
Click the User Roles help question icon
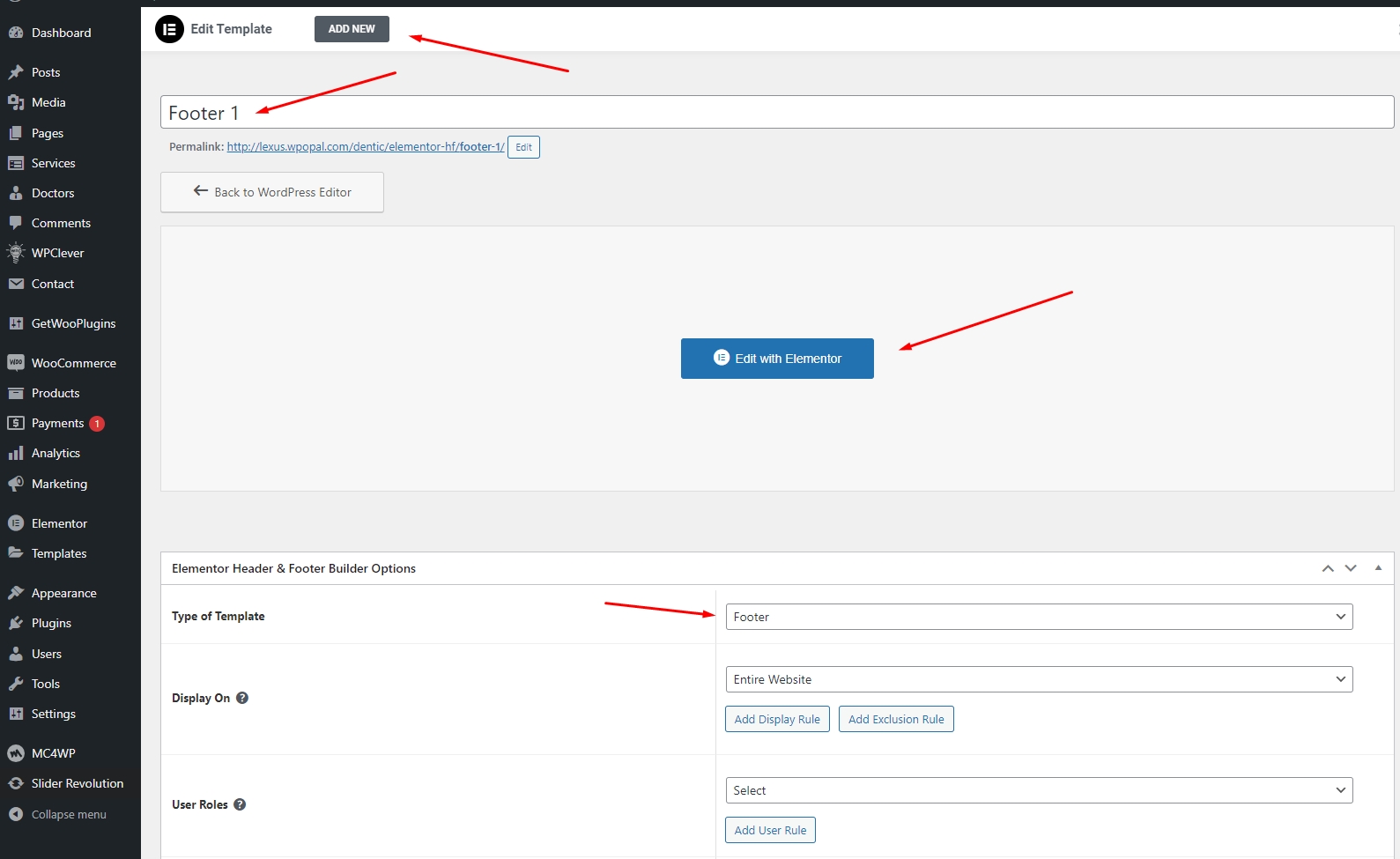240,804
